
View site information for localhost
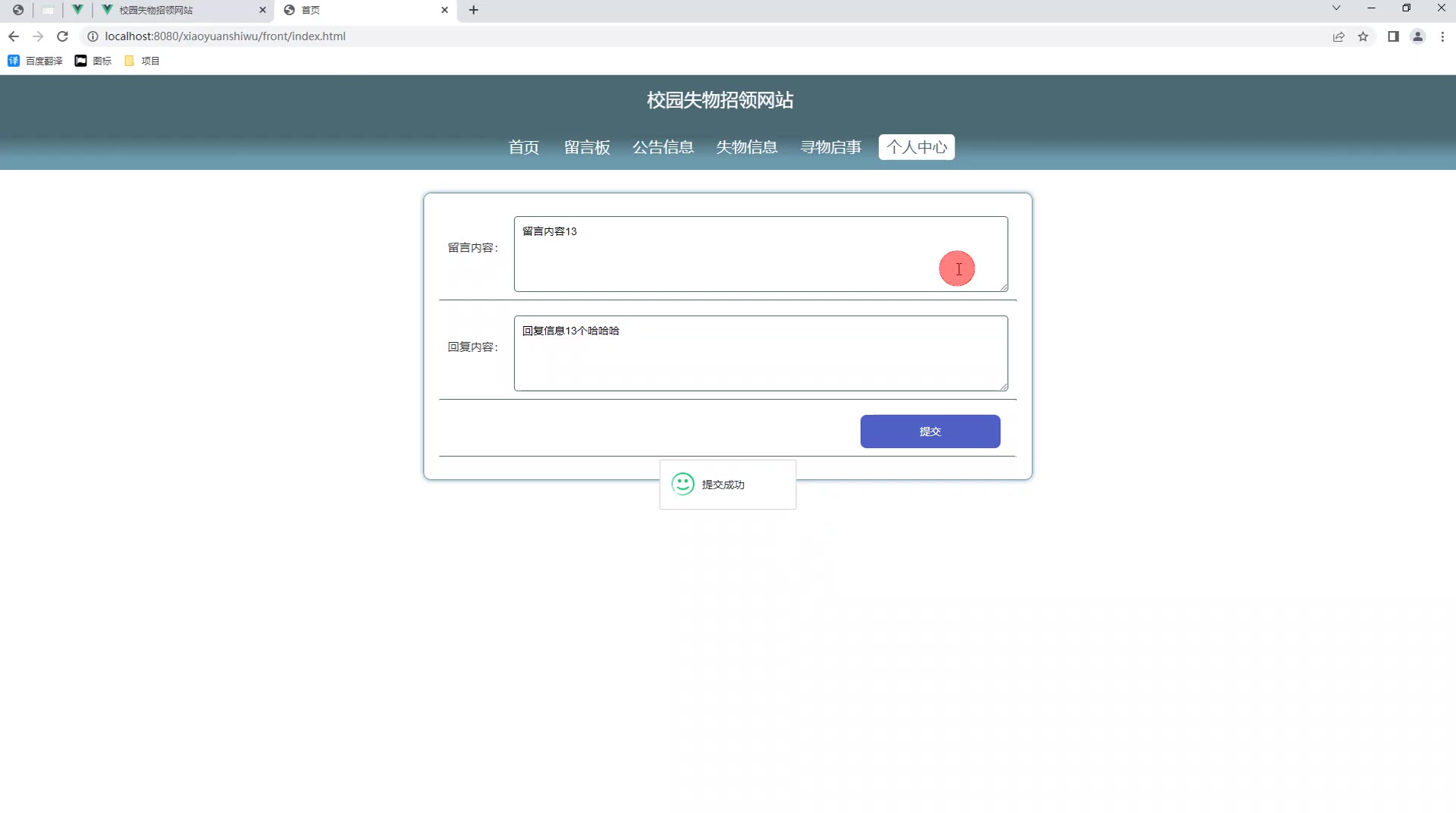(x=93, y=36)
